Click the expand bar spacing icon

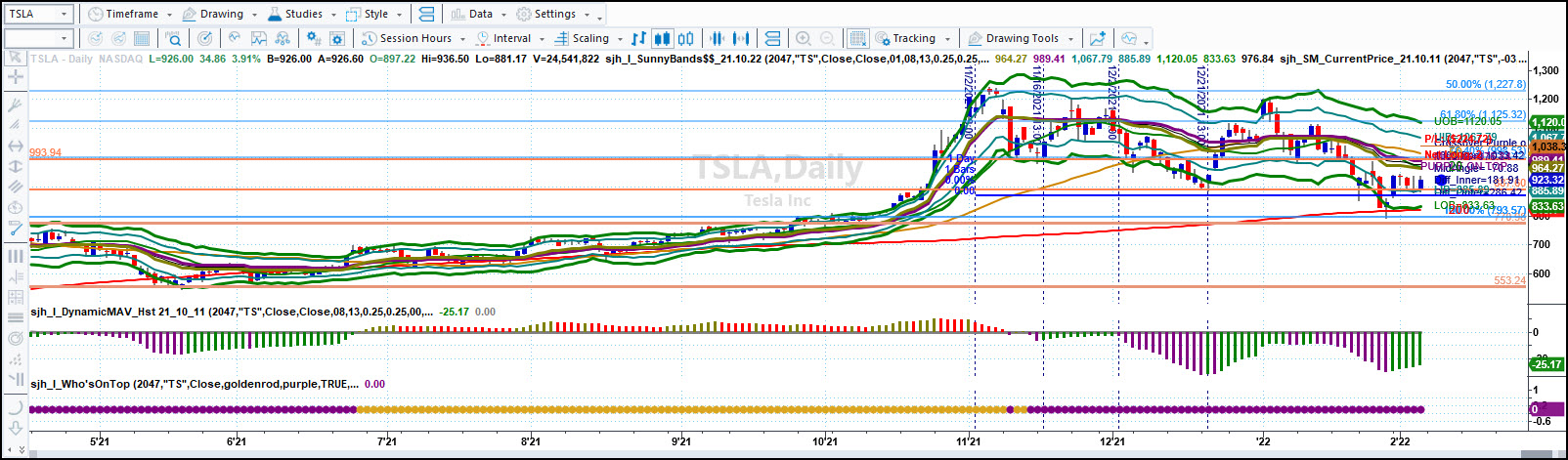click(741, 39)
